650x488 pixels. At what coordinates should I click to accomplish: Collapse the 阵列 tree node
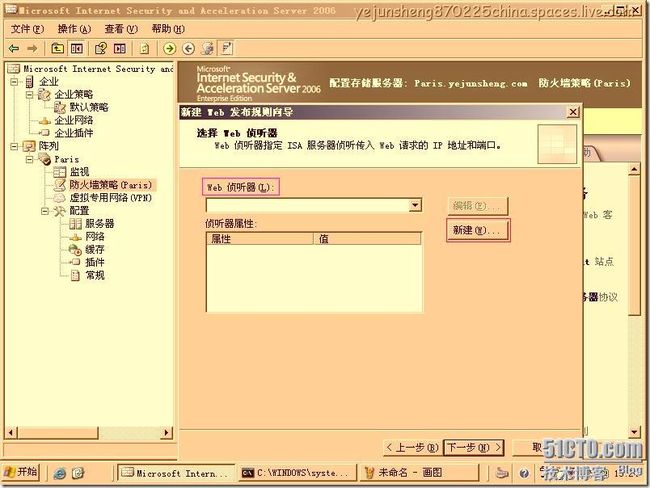[x=14, y=146]
